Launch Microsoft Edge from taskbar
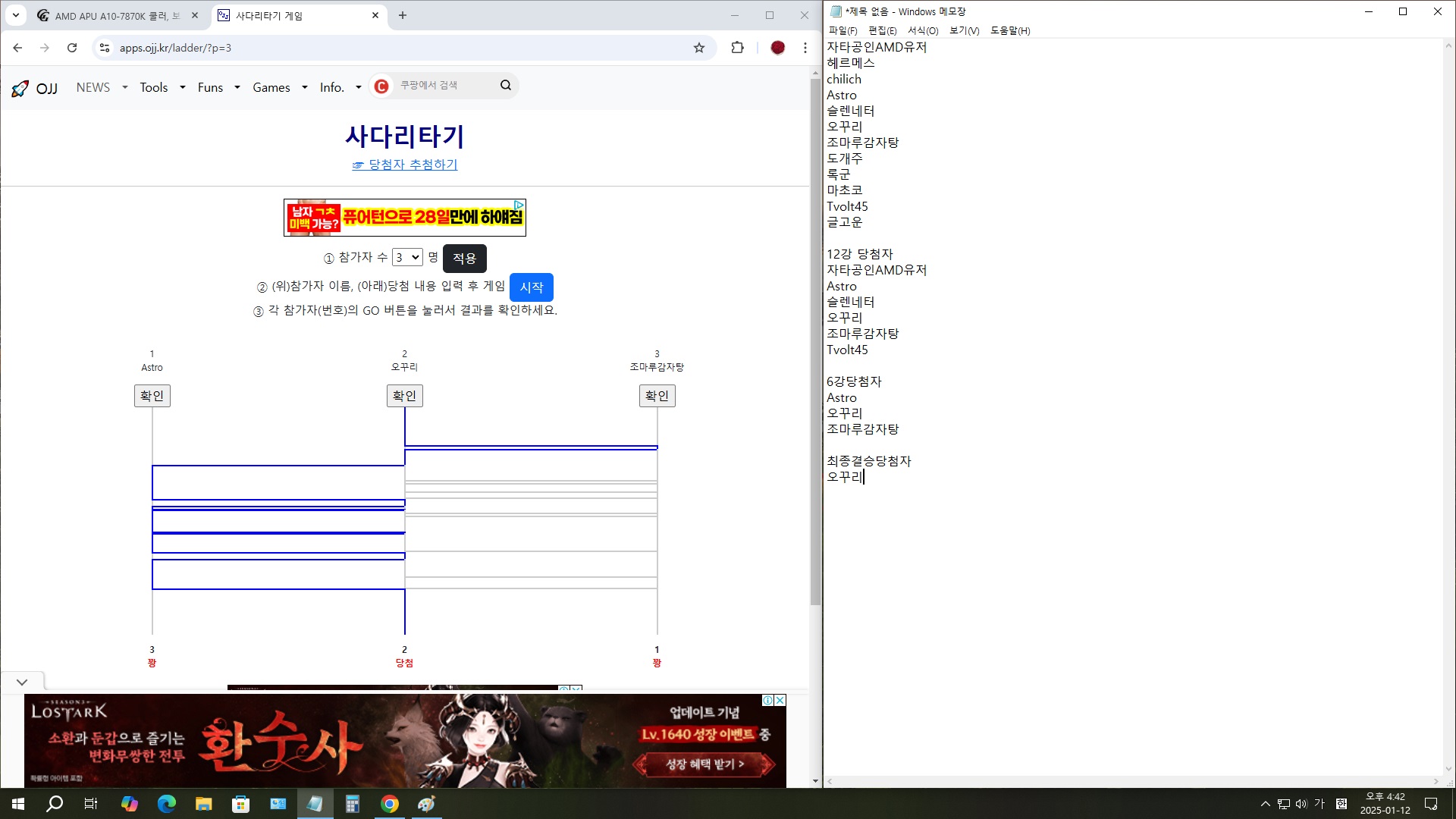1456x819 pixels. click(x=166, y=804)
